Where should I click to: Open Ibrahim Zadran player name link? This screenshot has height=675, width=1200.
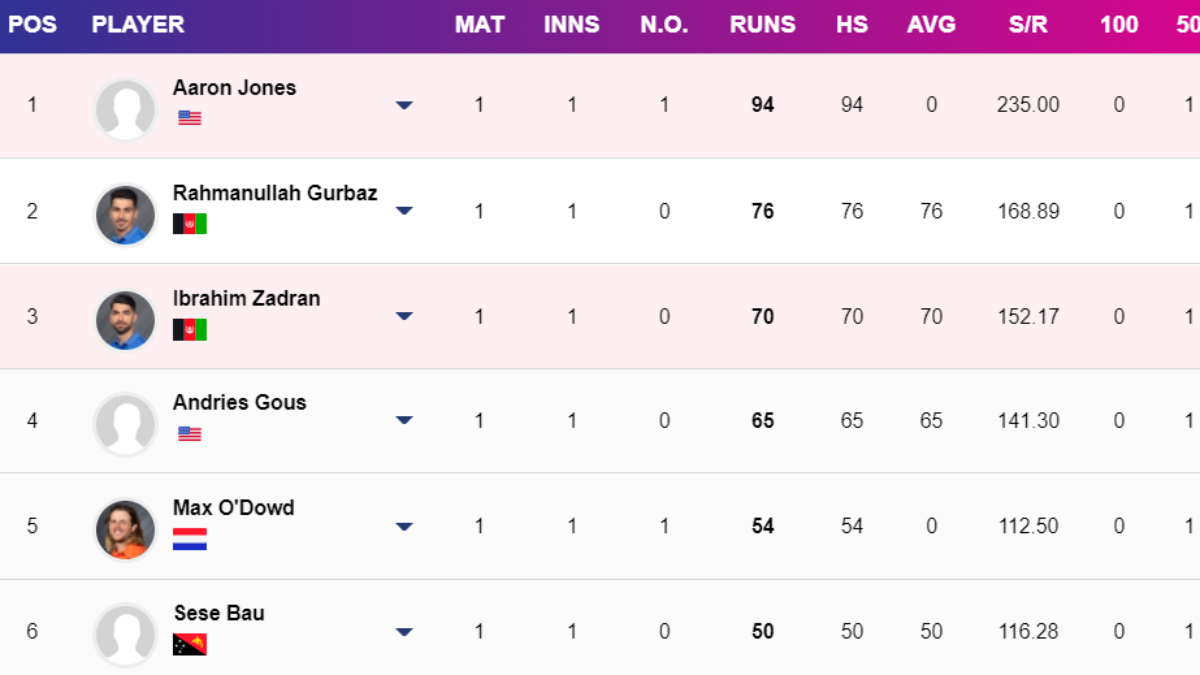pyautogui.click(x=246, y=298)
